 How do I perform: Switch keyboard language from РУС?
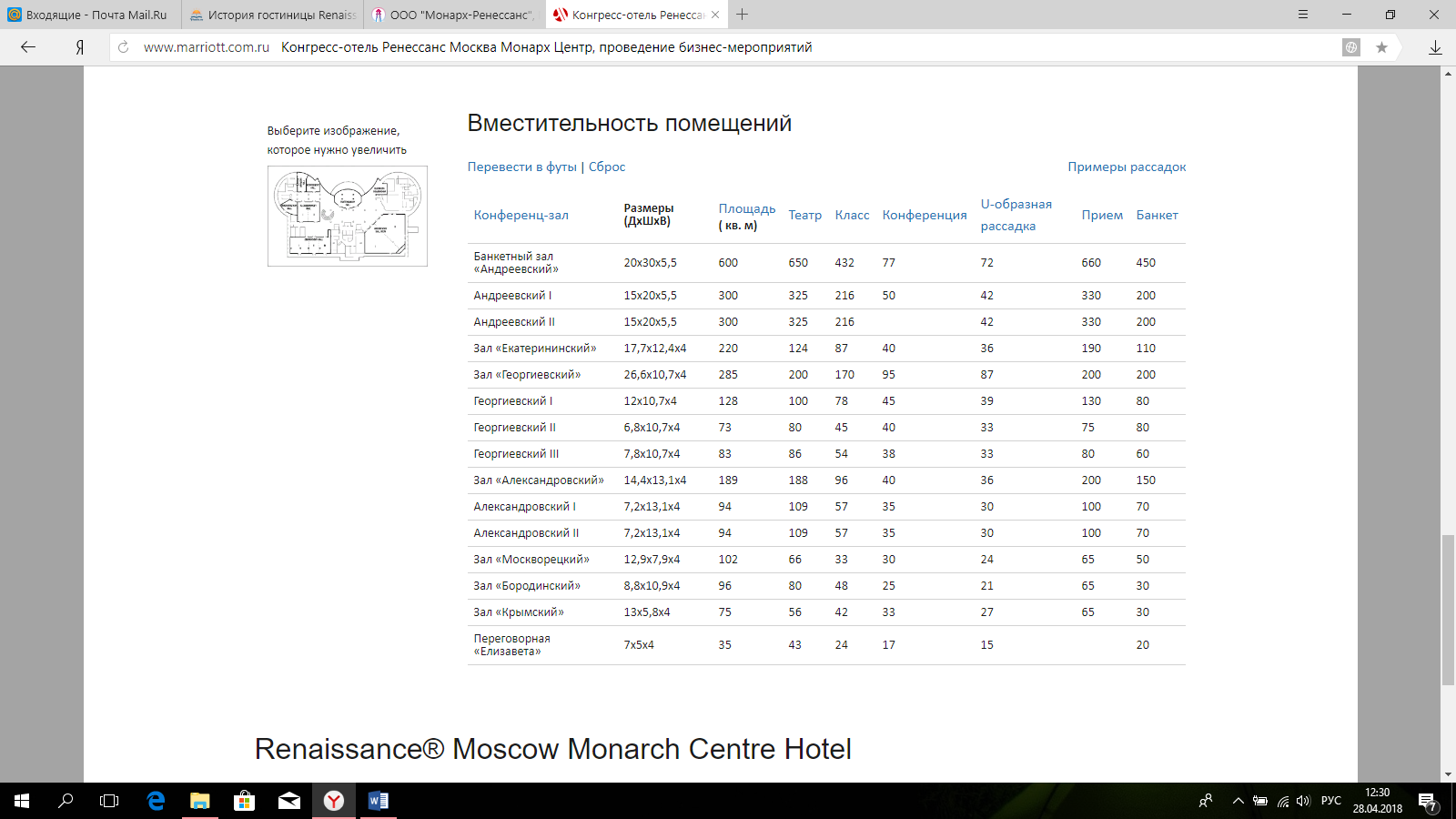[x=1331, y=801]
